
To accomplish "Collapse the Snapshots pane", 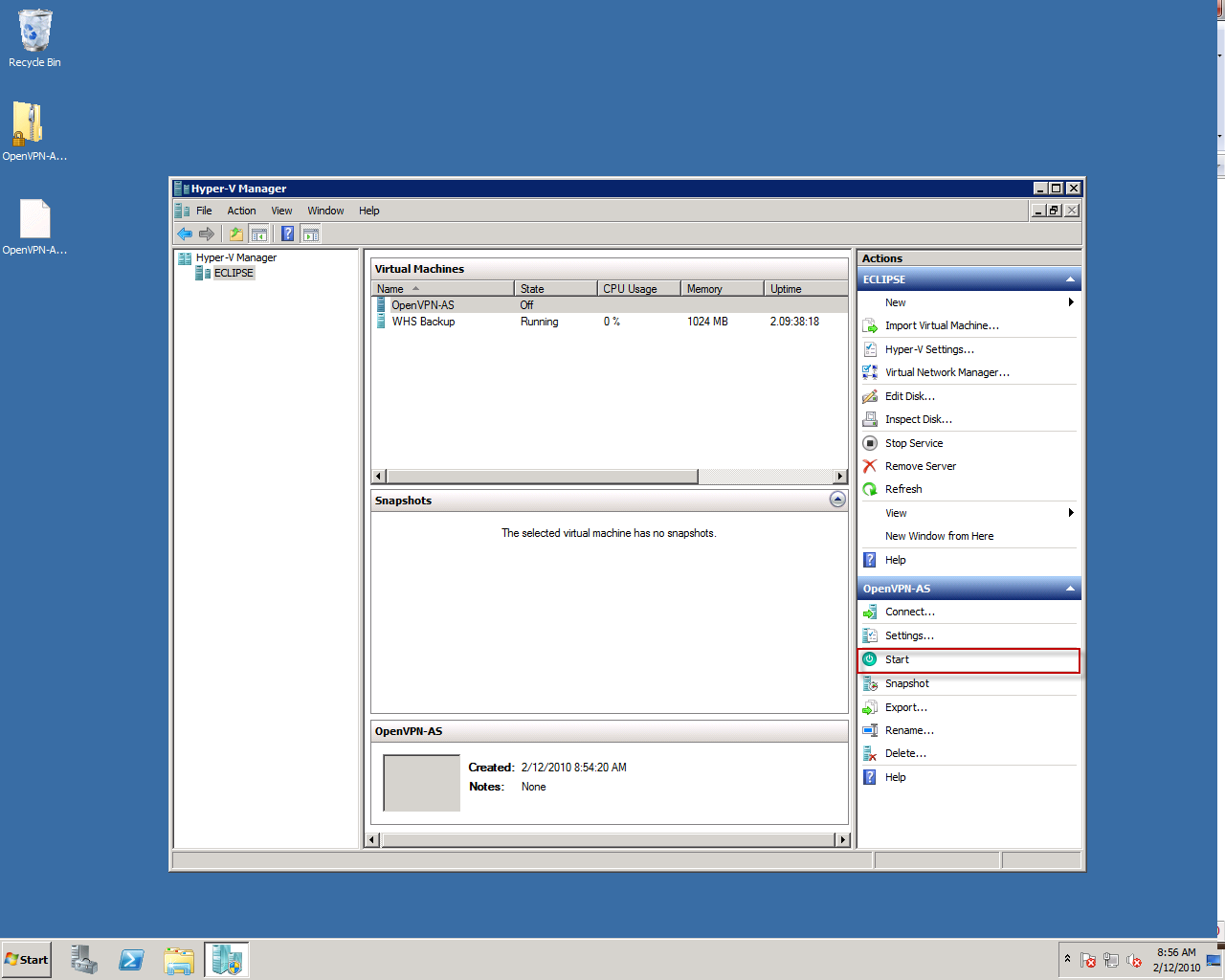I will (837, 500).
